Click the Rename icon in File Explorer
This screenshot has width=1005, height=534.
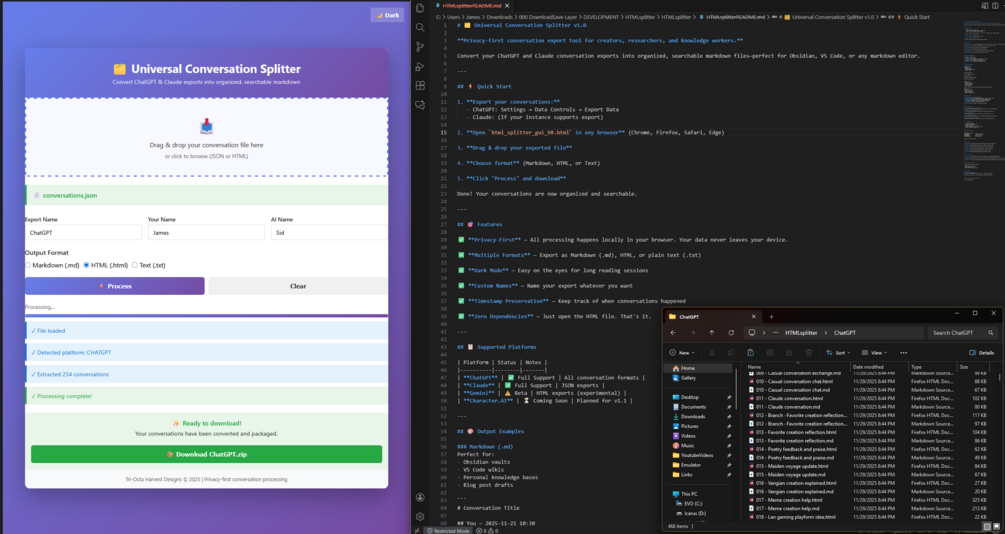coord(770,353)
